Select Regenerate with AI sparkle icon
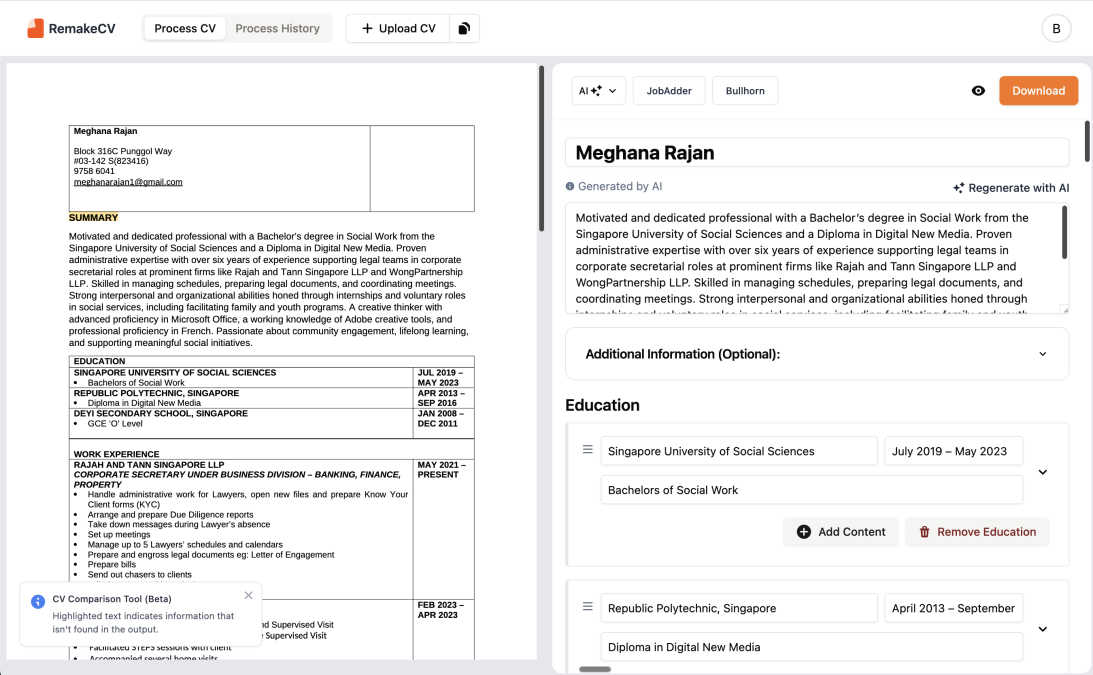The width and height of the screenshot is (1093, 675). pos(958,187)
